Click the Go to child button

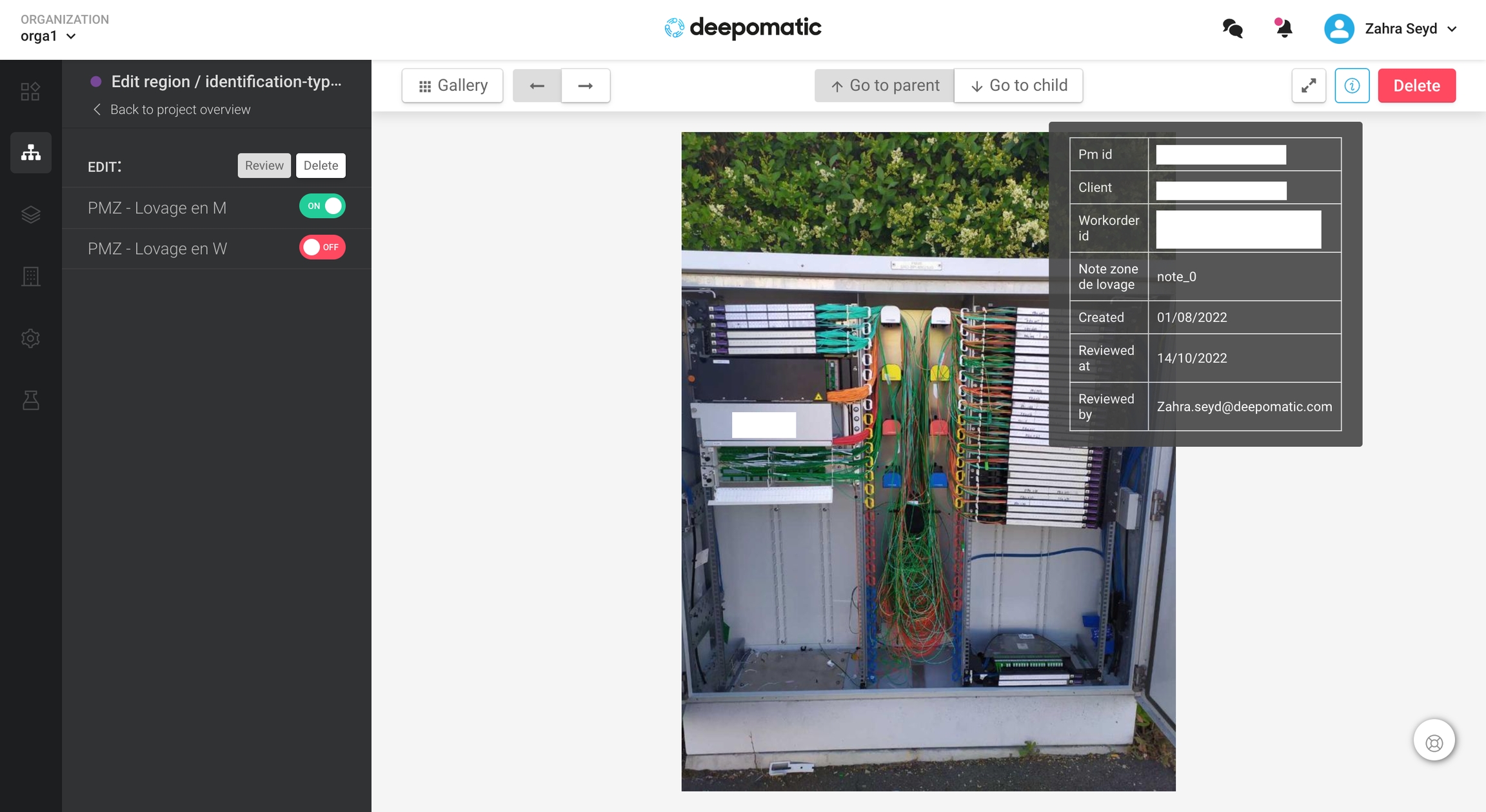coord(1018,86)
